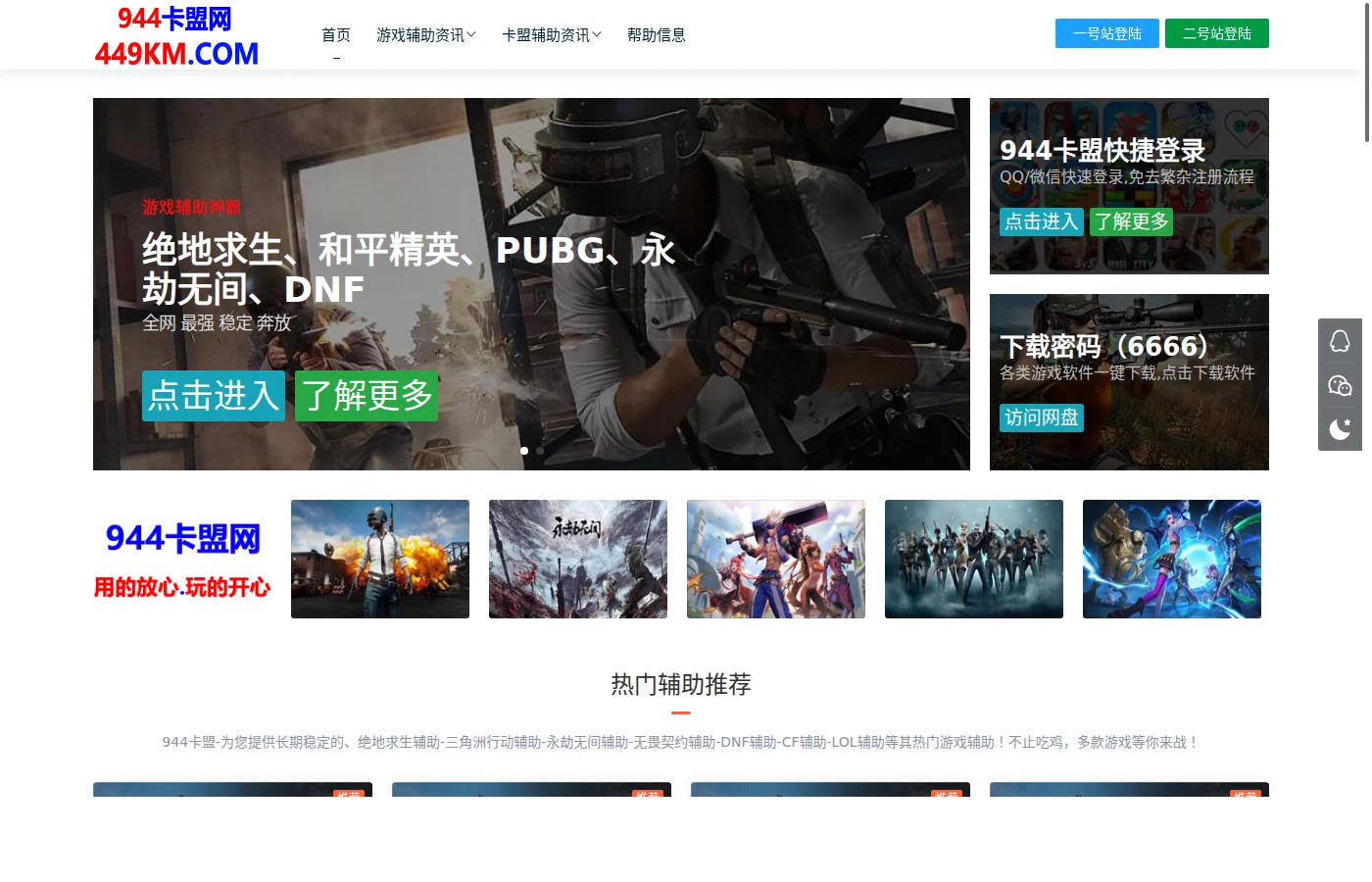Screen dimensions: 1372x882
Task: Open the 永劫无间 game thumbnail
Action: pos(578,560)
